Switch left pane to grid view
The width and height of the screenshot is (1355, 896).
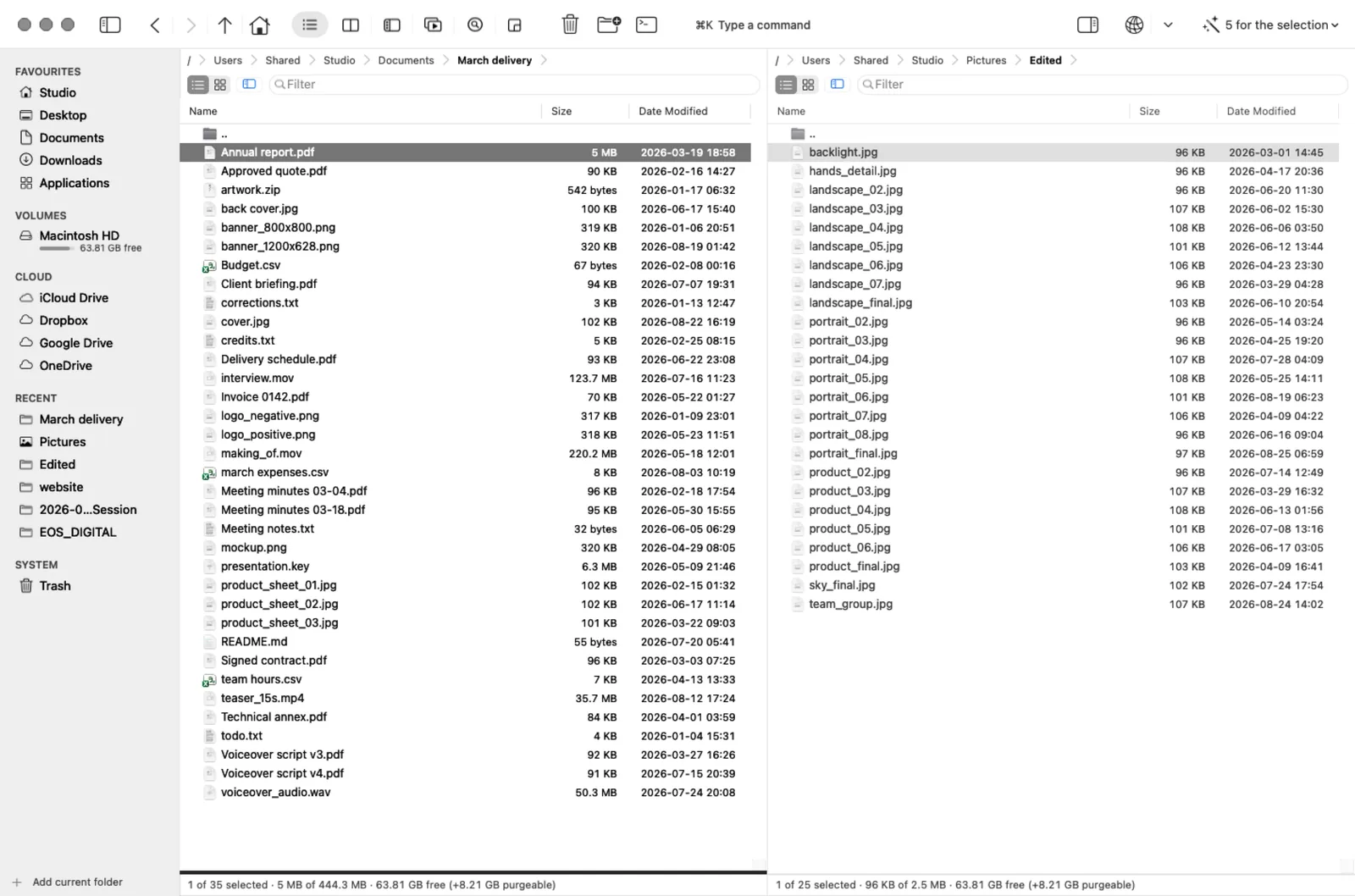(x=220, y=85)
